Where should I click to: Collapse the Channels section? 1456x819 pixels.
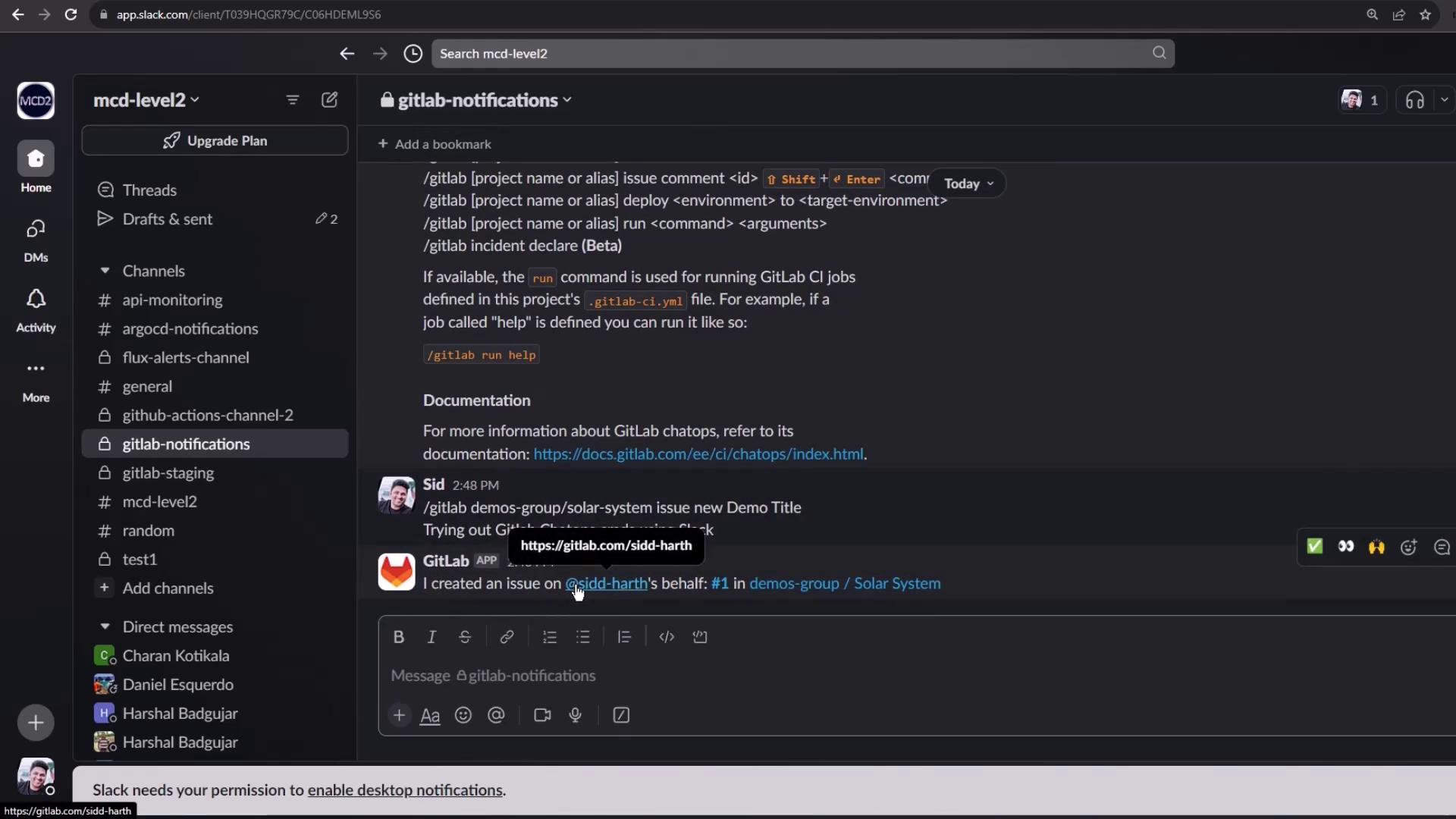[x=105, y=271]
